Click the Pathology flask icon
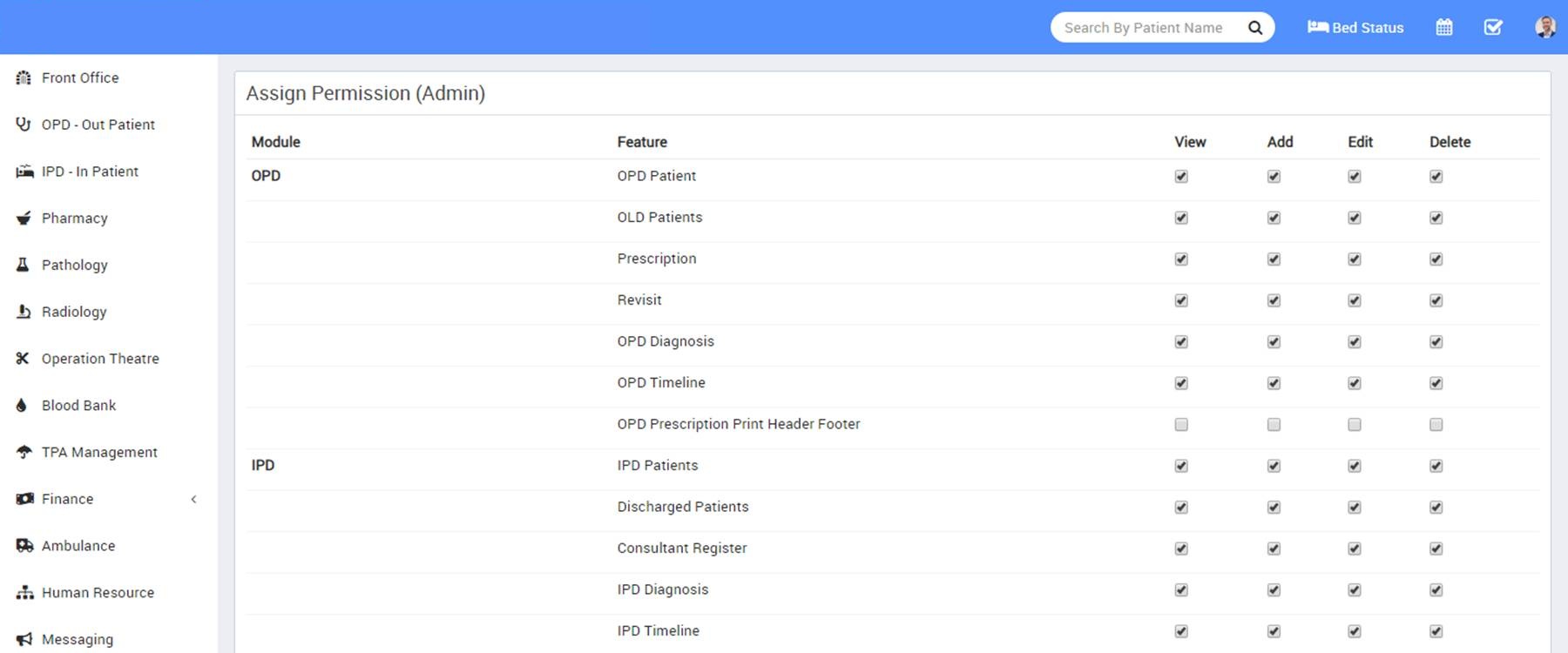Screen dimensions: 1568x653 (x=23, y=265)
